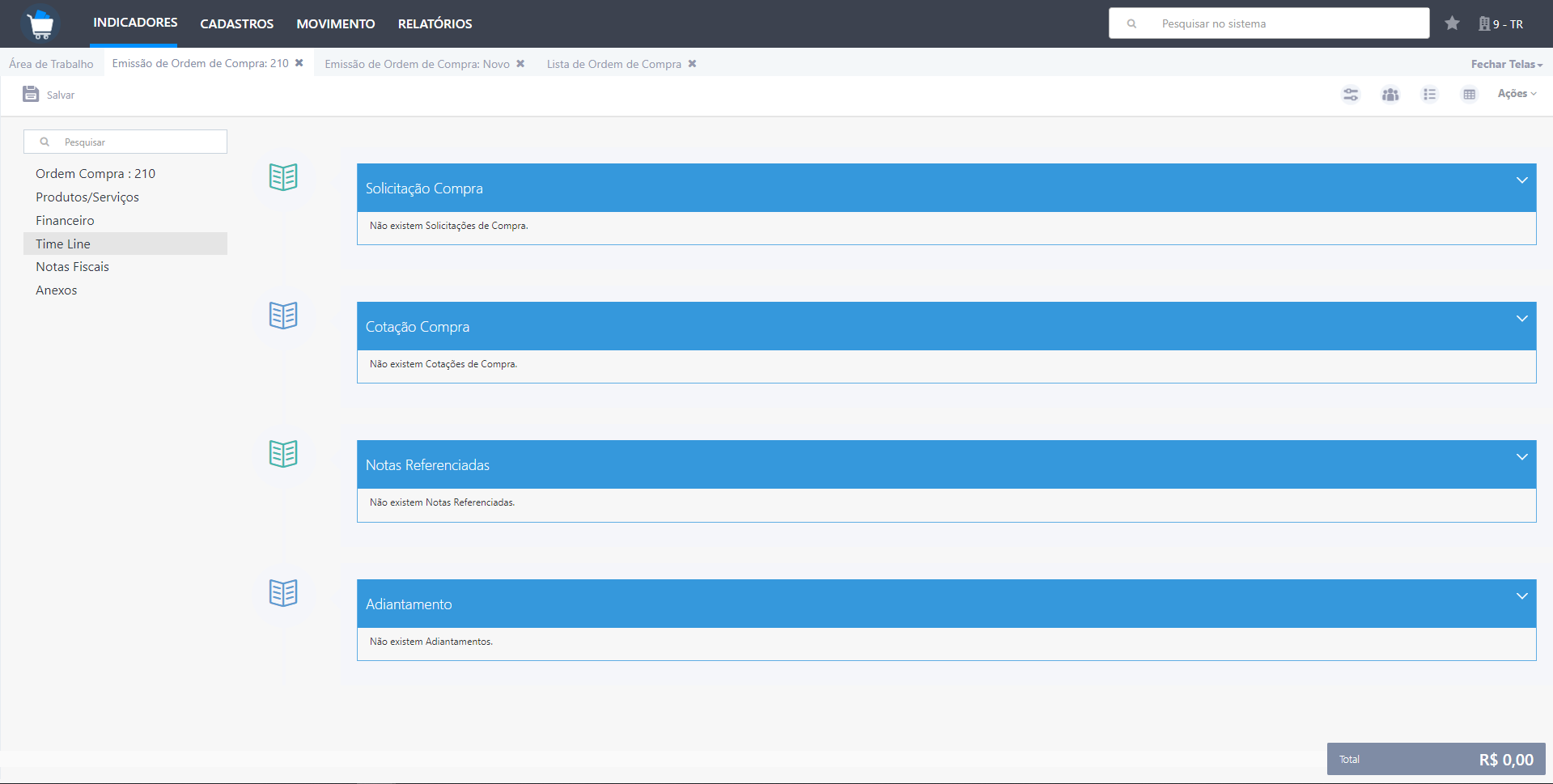This screenshot has height=784, width=1553.
Task: Click text Não existem Notas Referenciadas
Action: coord(442,502)
